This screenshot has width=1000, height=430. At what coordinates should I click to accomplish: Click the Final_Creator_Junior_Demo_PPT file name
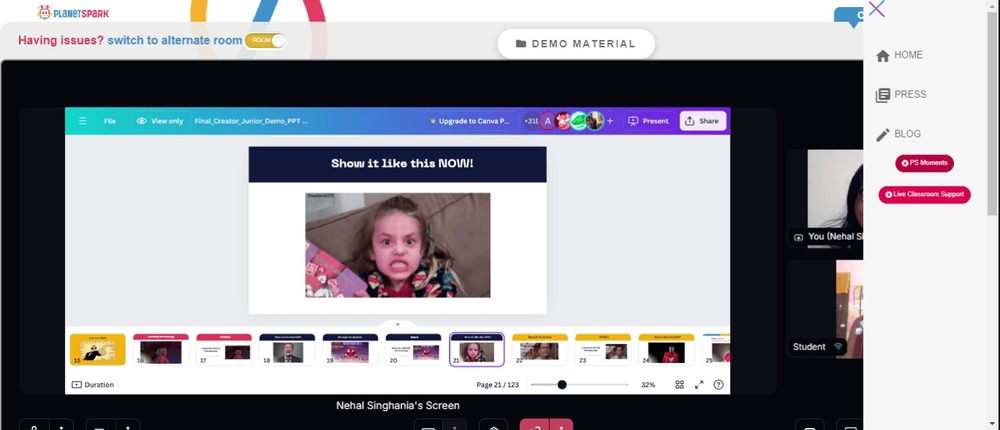point(251,121)
